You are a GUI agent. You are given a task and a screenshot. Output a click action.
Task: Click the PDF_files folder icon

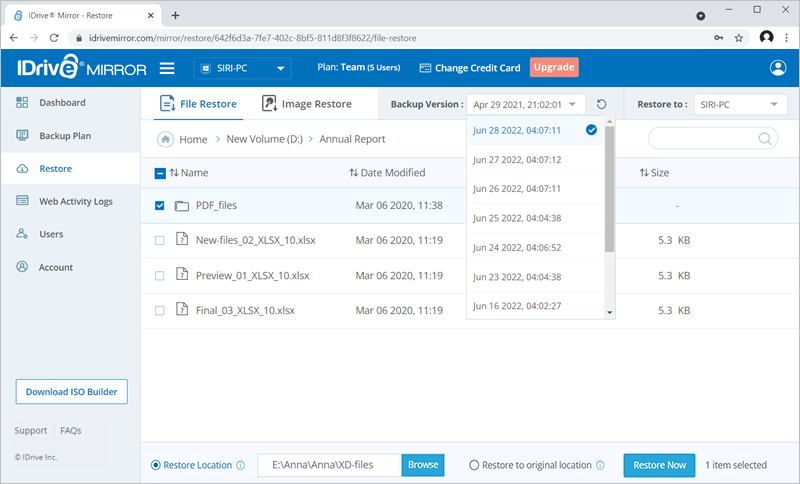182,206
